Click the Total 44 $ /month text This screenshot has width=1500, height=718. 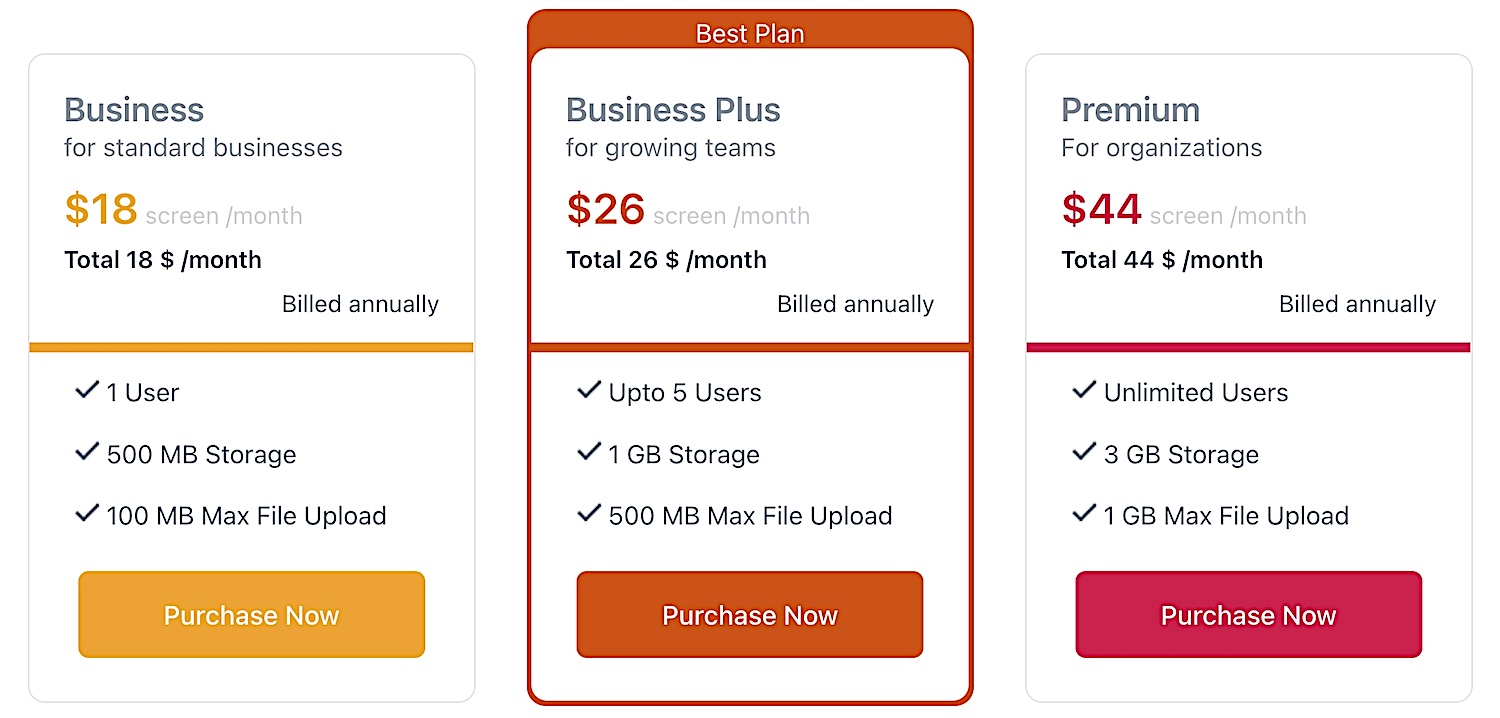pyautogui.click(x=1162, y=260)
